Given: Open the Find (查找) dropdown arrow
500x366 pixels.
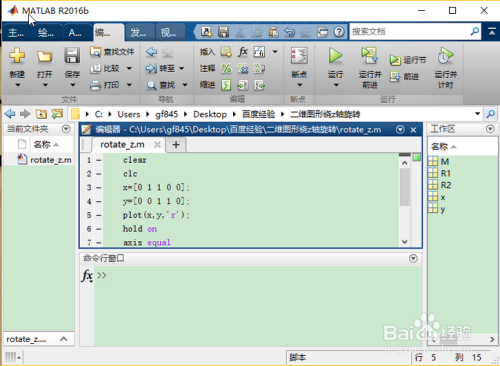Looking at the screenshot, I should (x=185, y=85).
